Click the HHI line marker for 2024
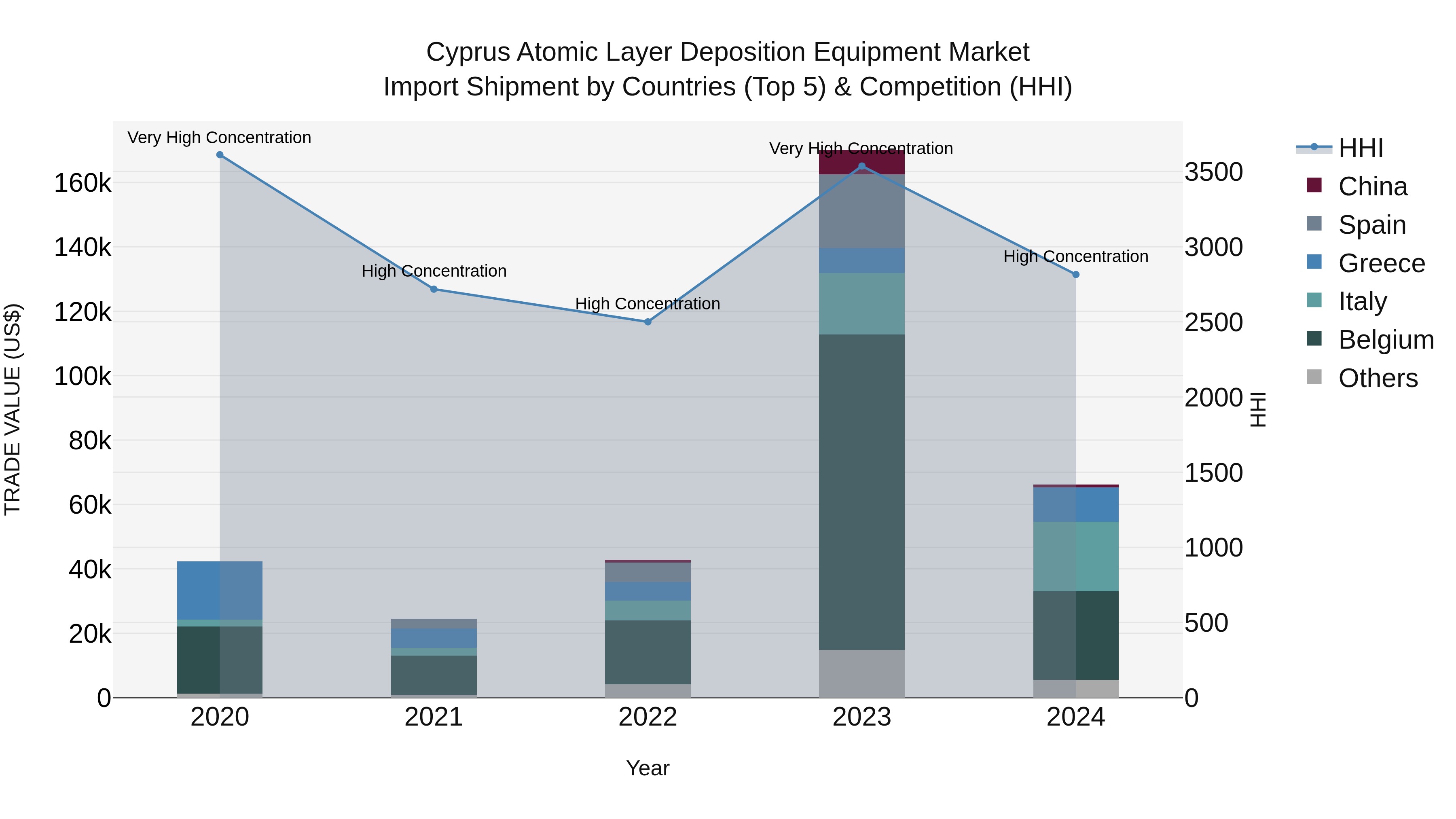This screenshot has width=1456, height=819. [x=1076, y=275]
